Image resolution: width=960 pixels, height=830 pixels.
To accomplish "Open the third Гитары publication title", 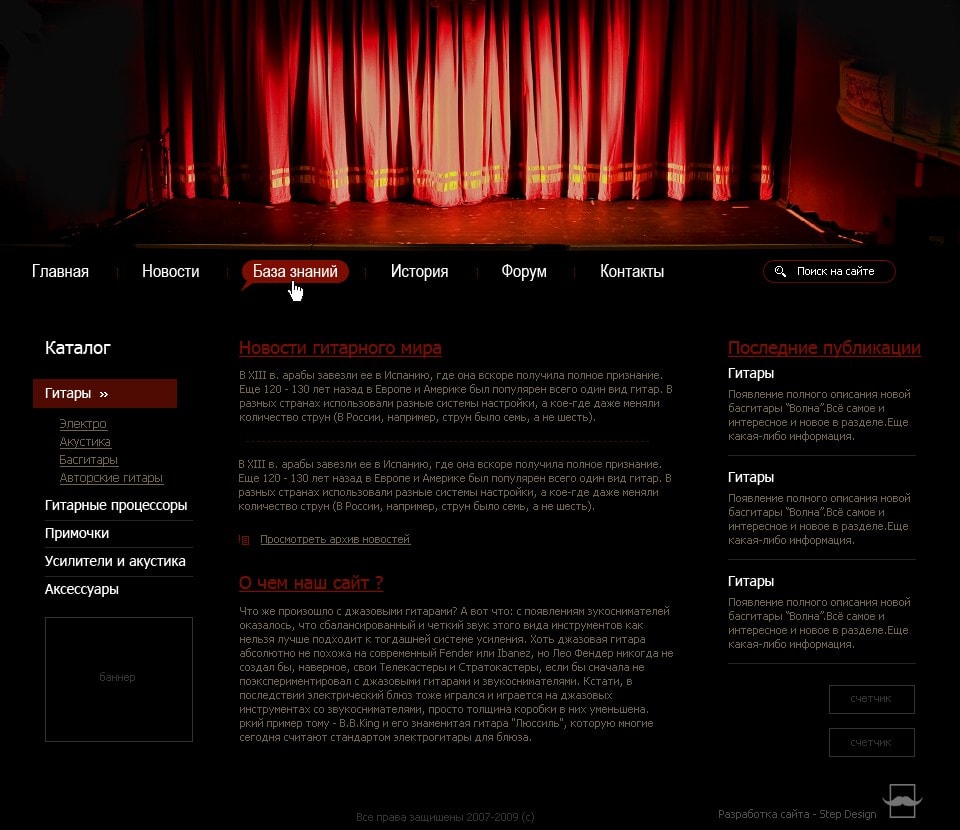I will (x=751, y=581).
